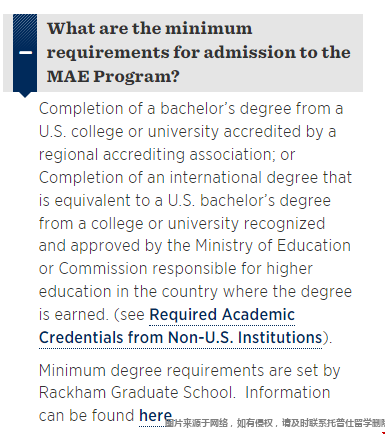Collapse the MAE admission requirements section

point(25,53)
